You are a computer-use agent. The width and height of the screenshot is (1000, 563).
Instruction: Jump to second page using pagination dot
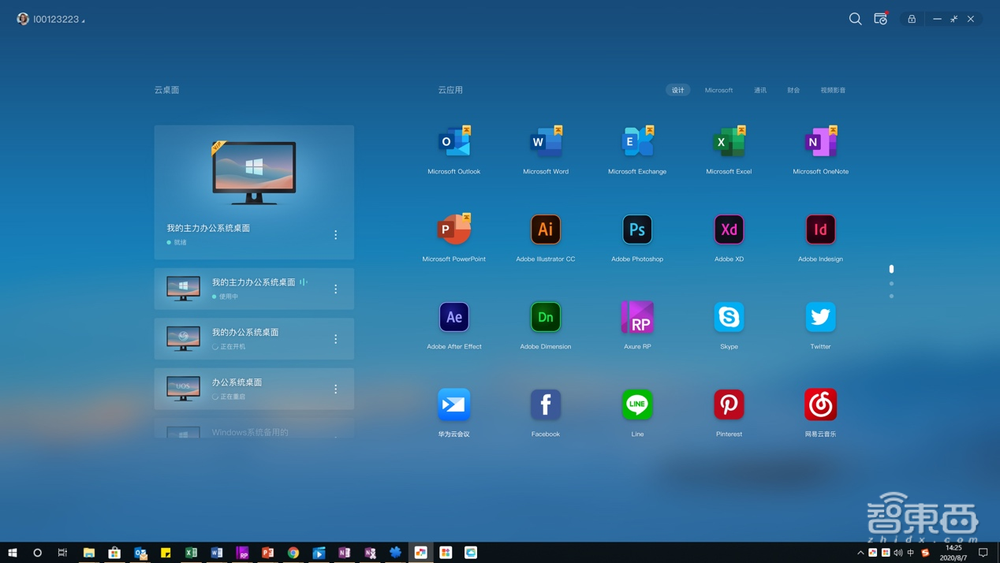[891, 284]
